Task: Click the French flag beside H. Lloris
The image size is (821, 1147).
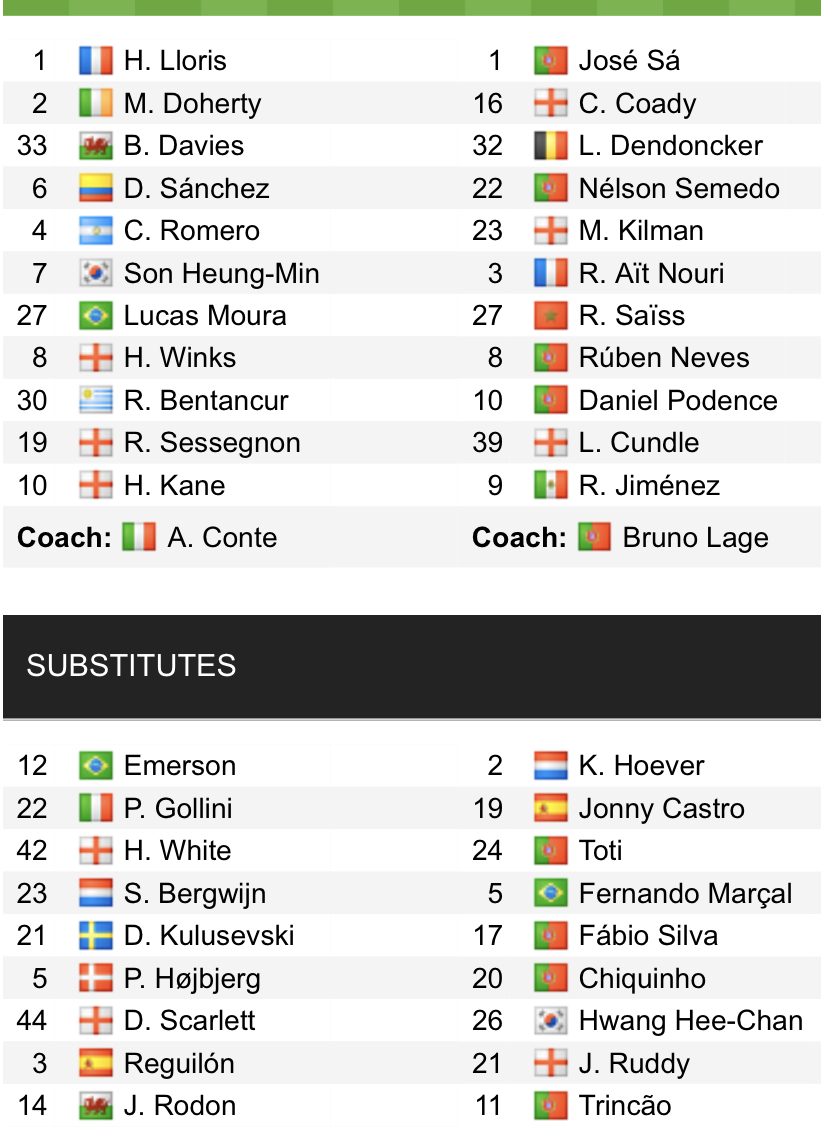Action: point(96,61)
